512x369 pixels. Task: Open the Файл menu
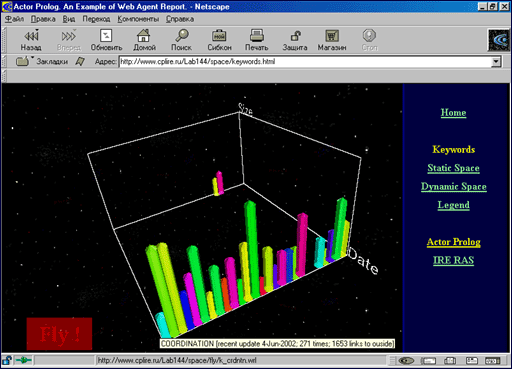(x=14, y=19)
